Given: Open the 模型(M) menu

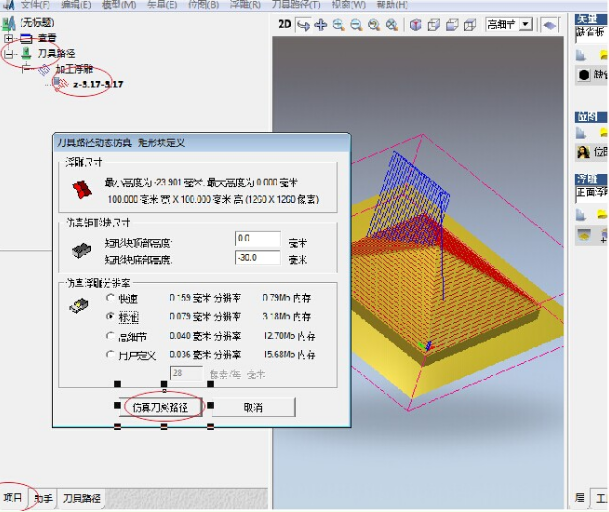Looking at the screenshot, I should [x=119, y=5].
